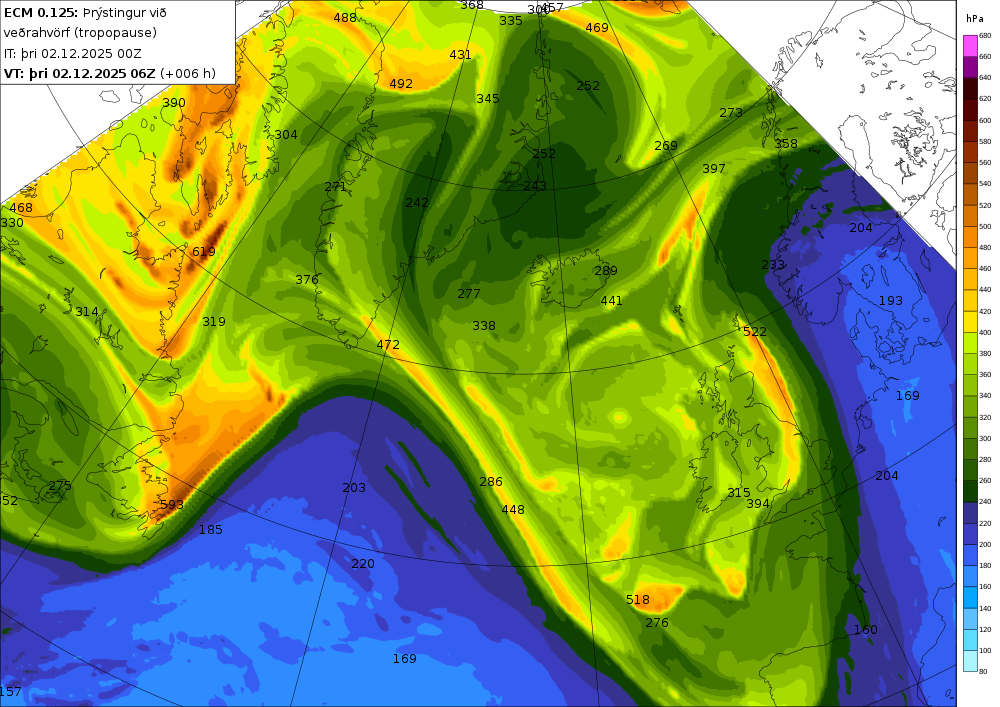Click the "376" pressure value on the map

tap(307, 280)
